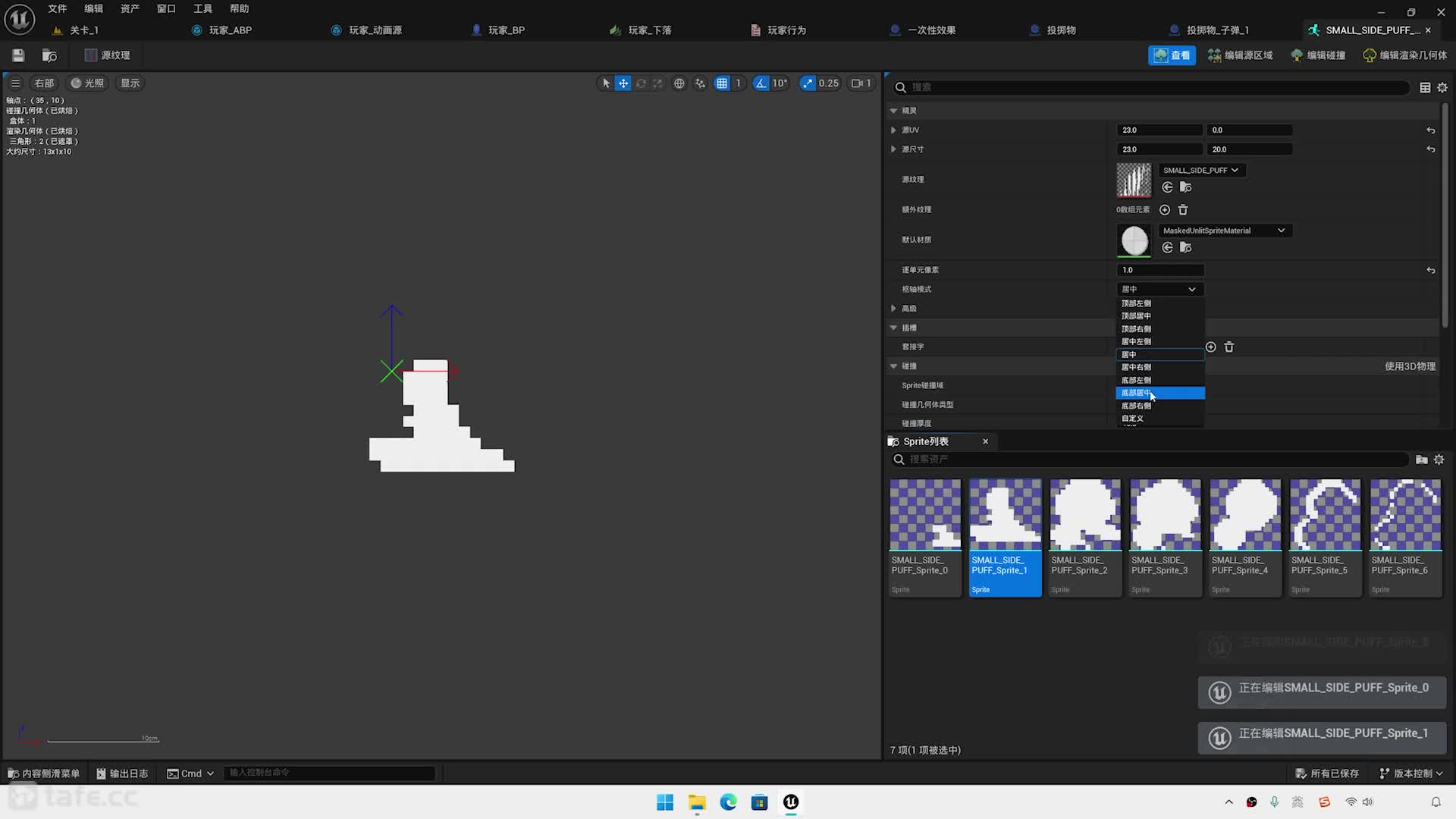Switch to 查看 view mode
The image size is (1456, 819).
coord(1172,55)
